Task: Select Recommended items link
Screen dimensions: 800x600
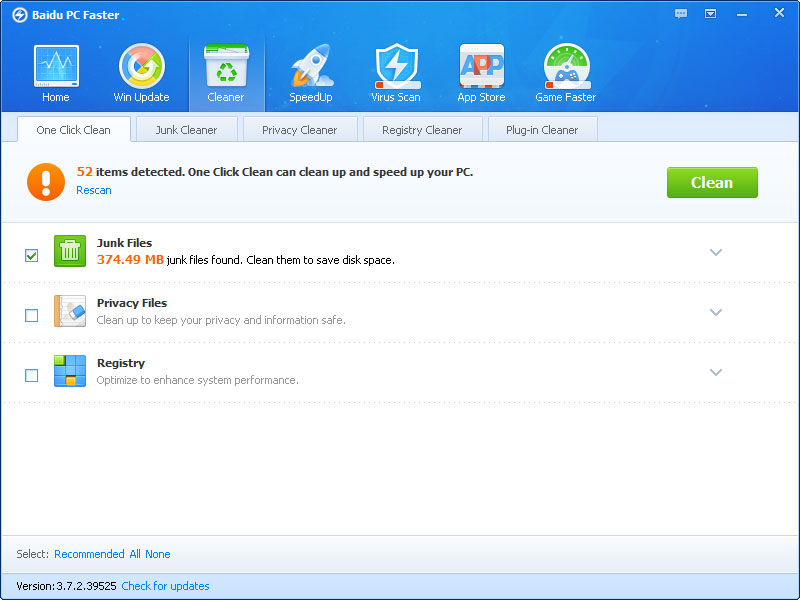Action: click(x=89, y=554)
